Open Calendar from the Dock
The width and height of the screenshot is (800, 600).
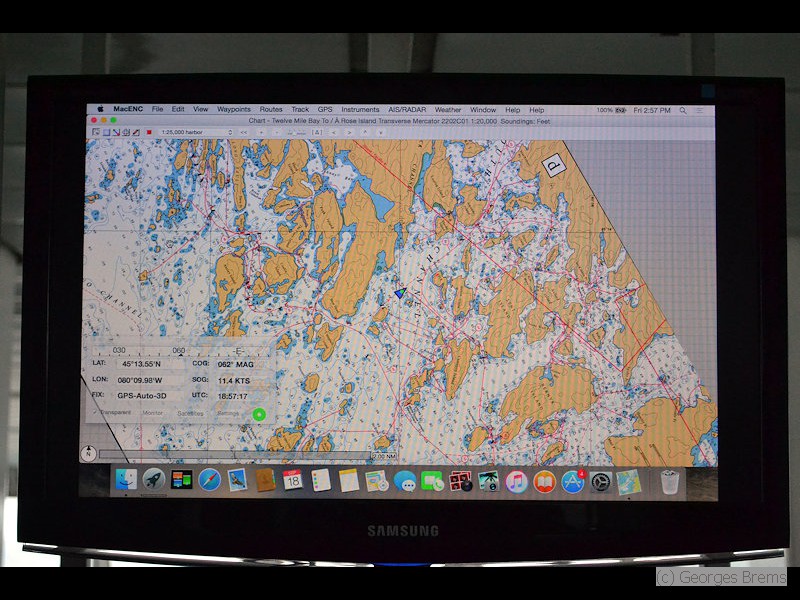(293, 480)
